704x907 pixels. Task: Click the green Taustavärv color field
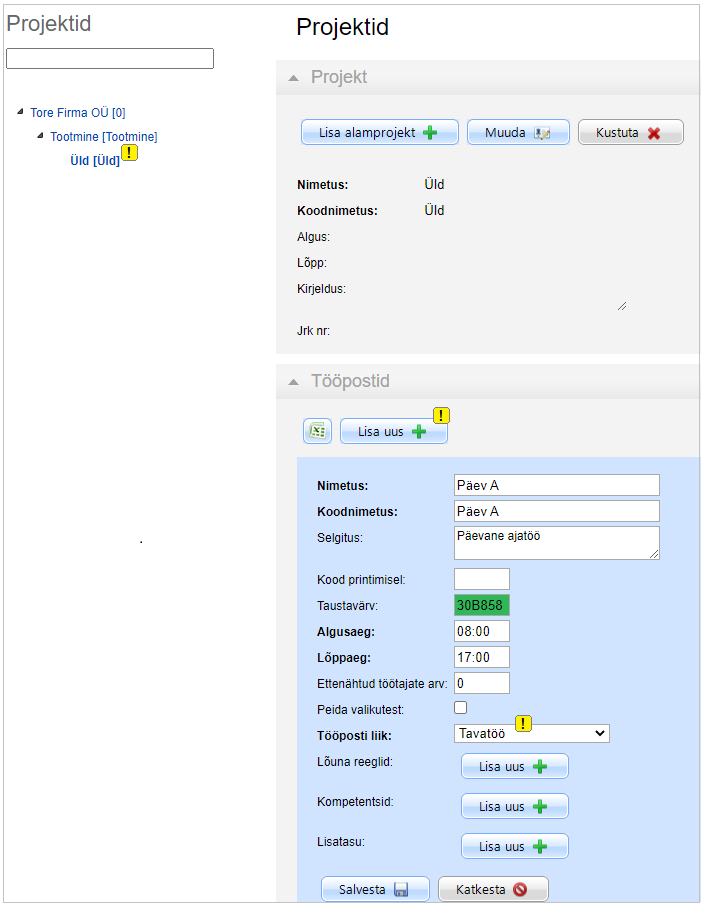(x=481, y=605)
